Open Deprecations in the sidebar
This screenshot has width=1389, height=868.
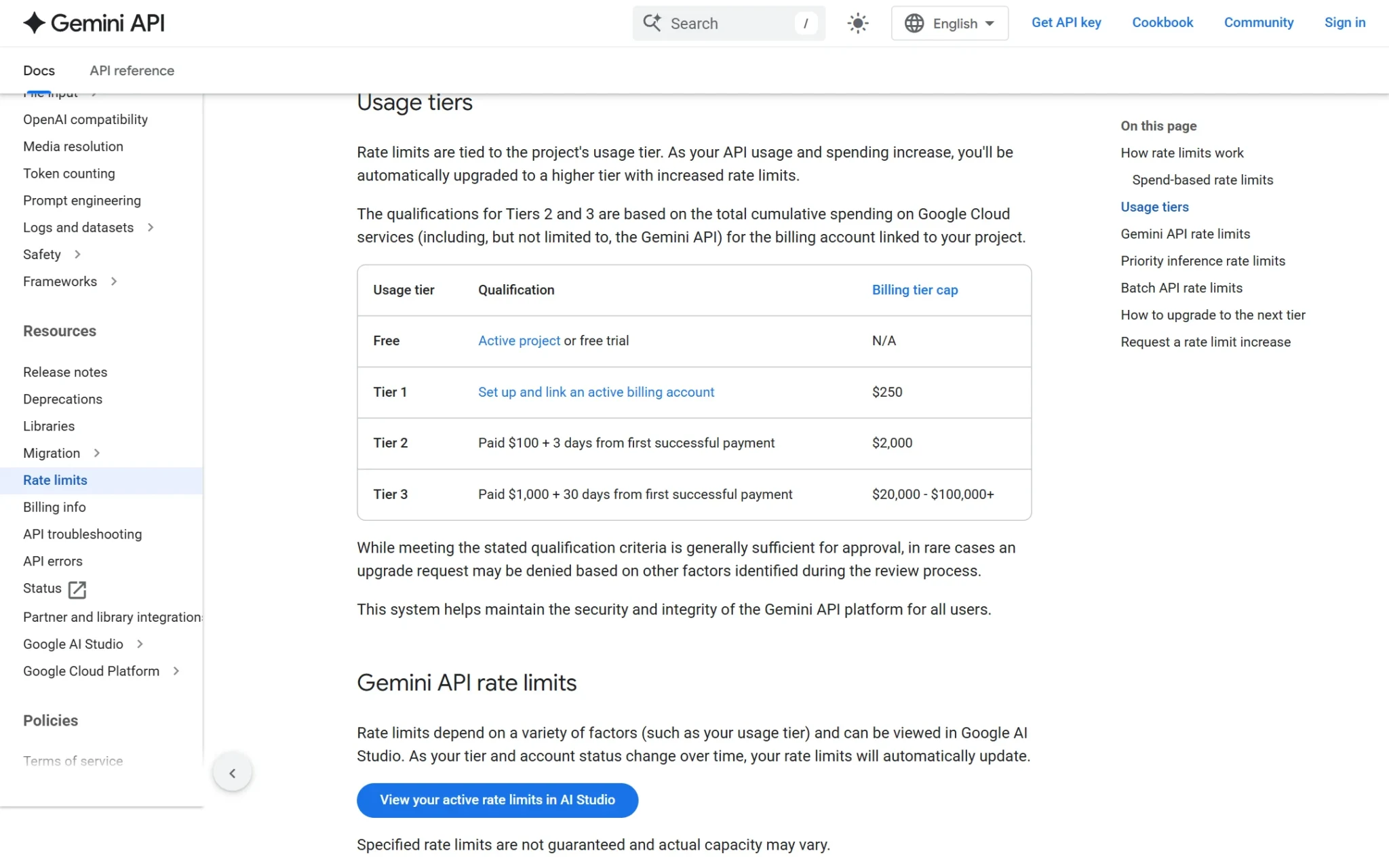click(x=62, y=399)
